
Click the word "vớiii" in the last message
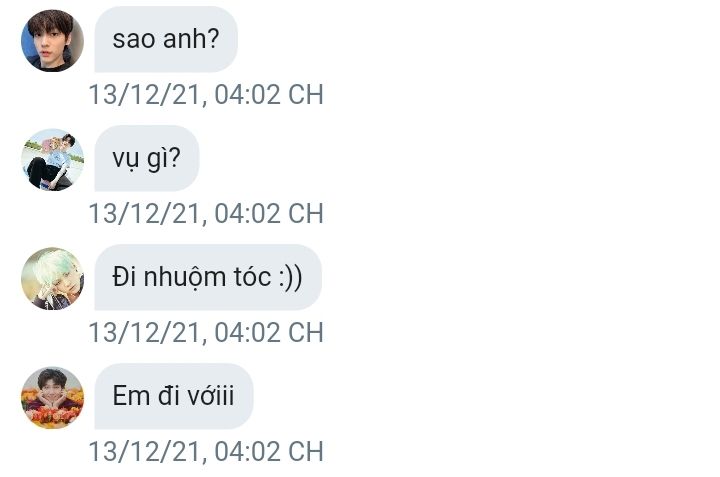pos(210,396)
